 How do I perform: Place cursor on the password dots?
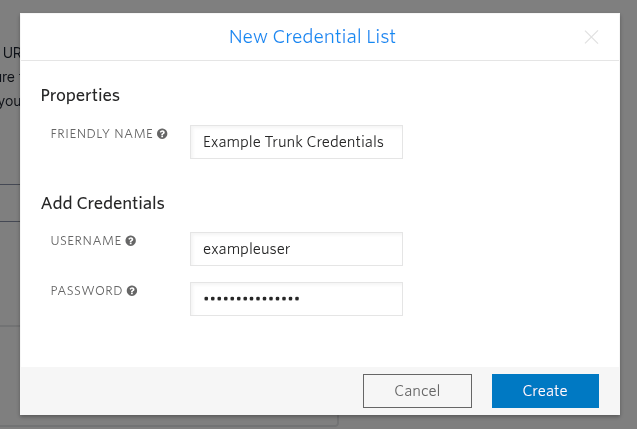(x=251, y=299)
